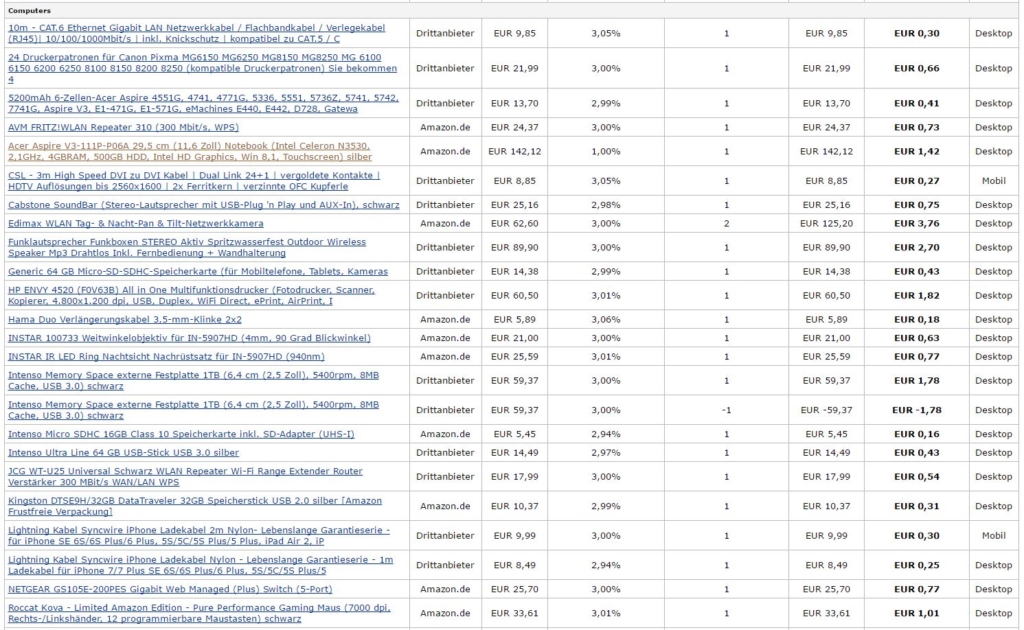
Task: Select EUR 125,20 revenue in the Edimax row
Action: coord(826,223)
